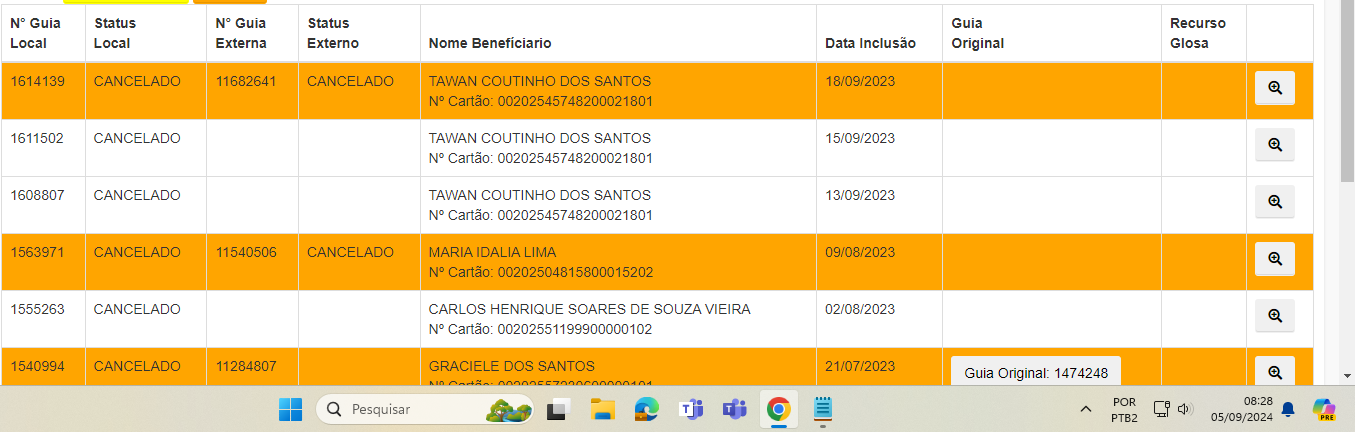Click inclusion date 02/08/2023
The width and height of the screenshot is (1355, 432).
tap(860, 309)
